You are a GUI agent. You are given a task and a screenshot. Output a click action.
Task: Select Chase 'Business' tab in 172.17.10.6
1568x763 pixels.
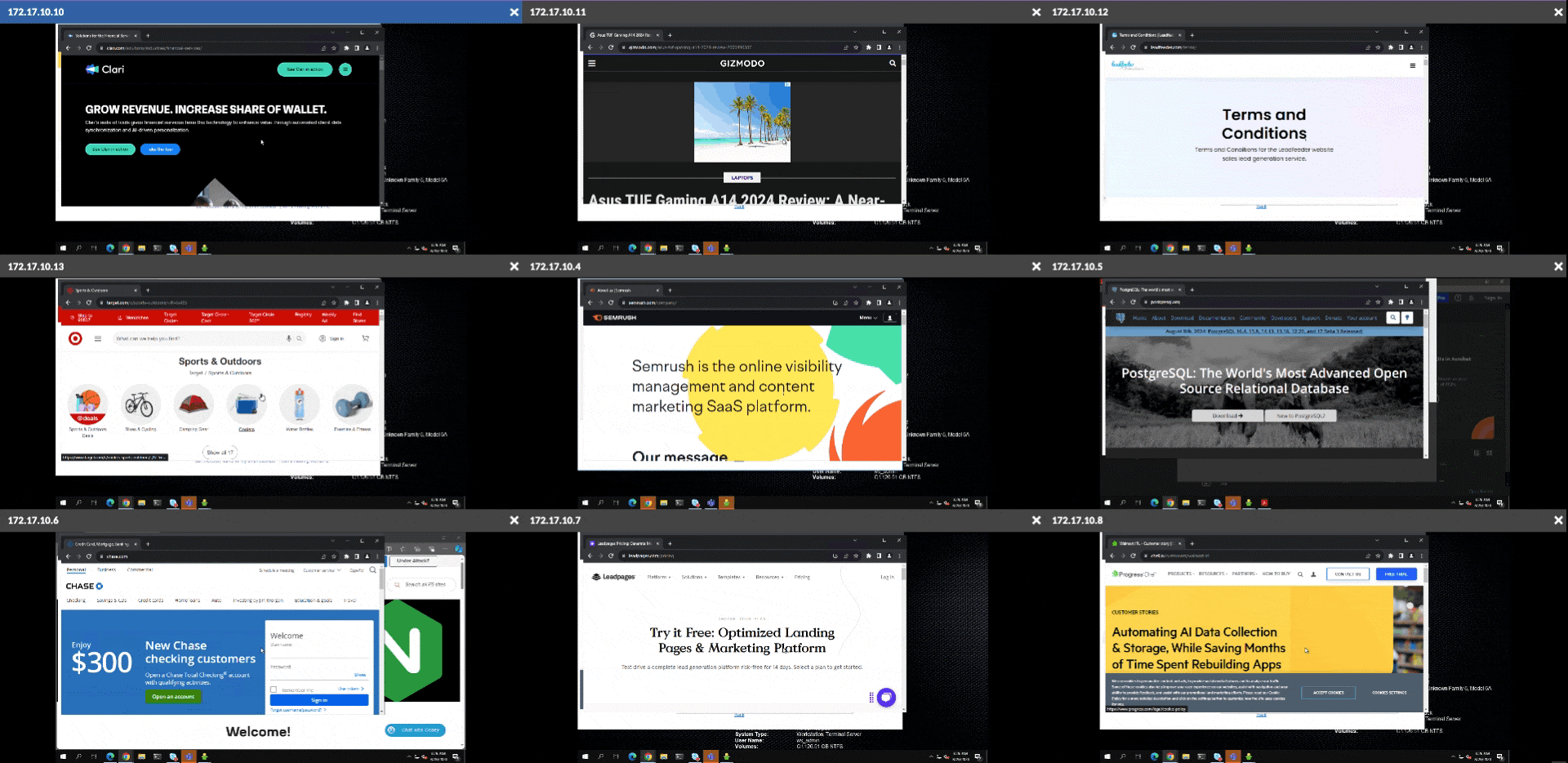coord(107,569)
